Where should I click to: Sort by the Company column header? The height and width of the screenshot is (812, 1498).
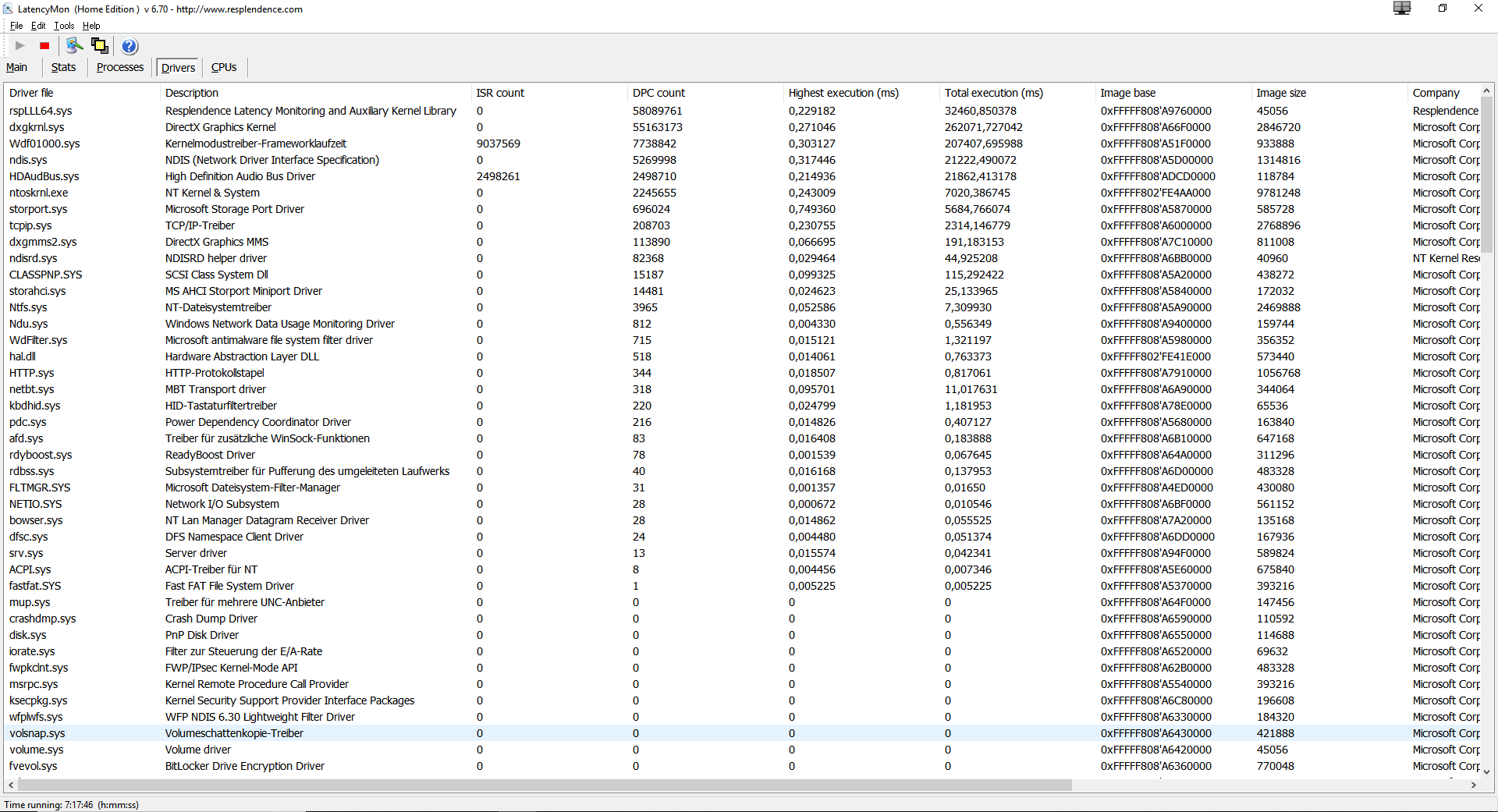pyautogui.click(x=1444, y=93)
